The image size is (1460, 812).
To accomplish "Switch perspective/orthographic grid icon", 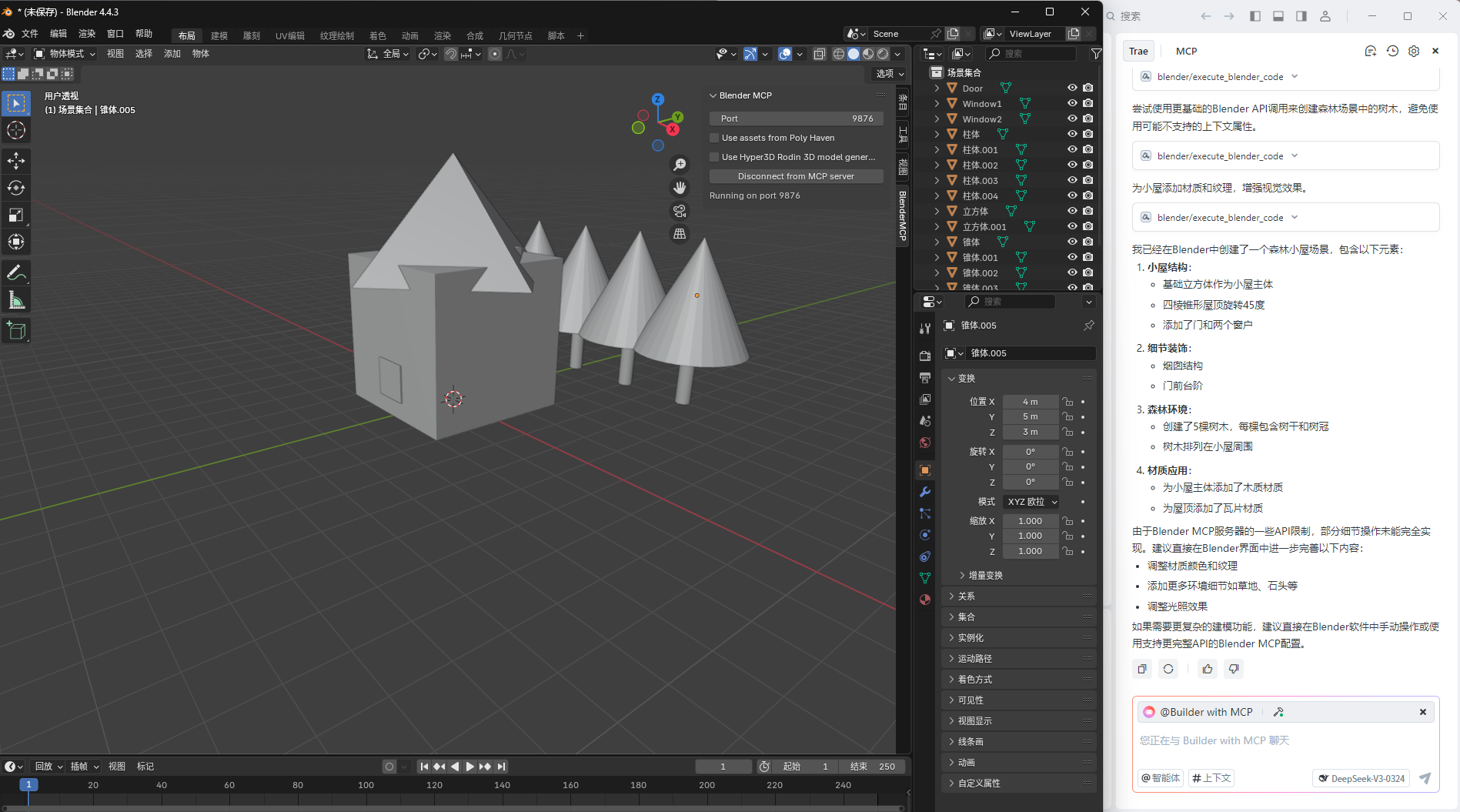I will pyautogui.click(x=680, y=234).
